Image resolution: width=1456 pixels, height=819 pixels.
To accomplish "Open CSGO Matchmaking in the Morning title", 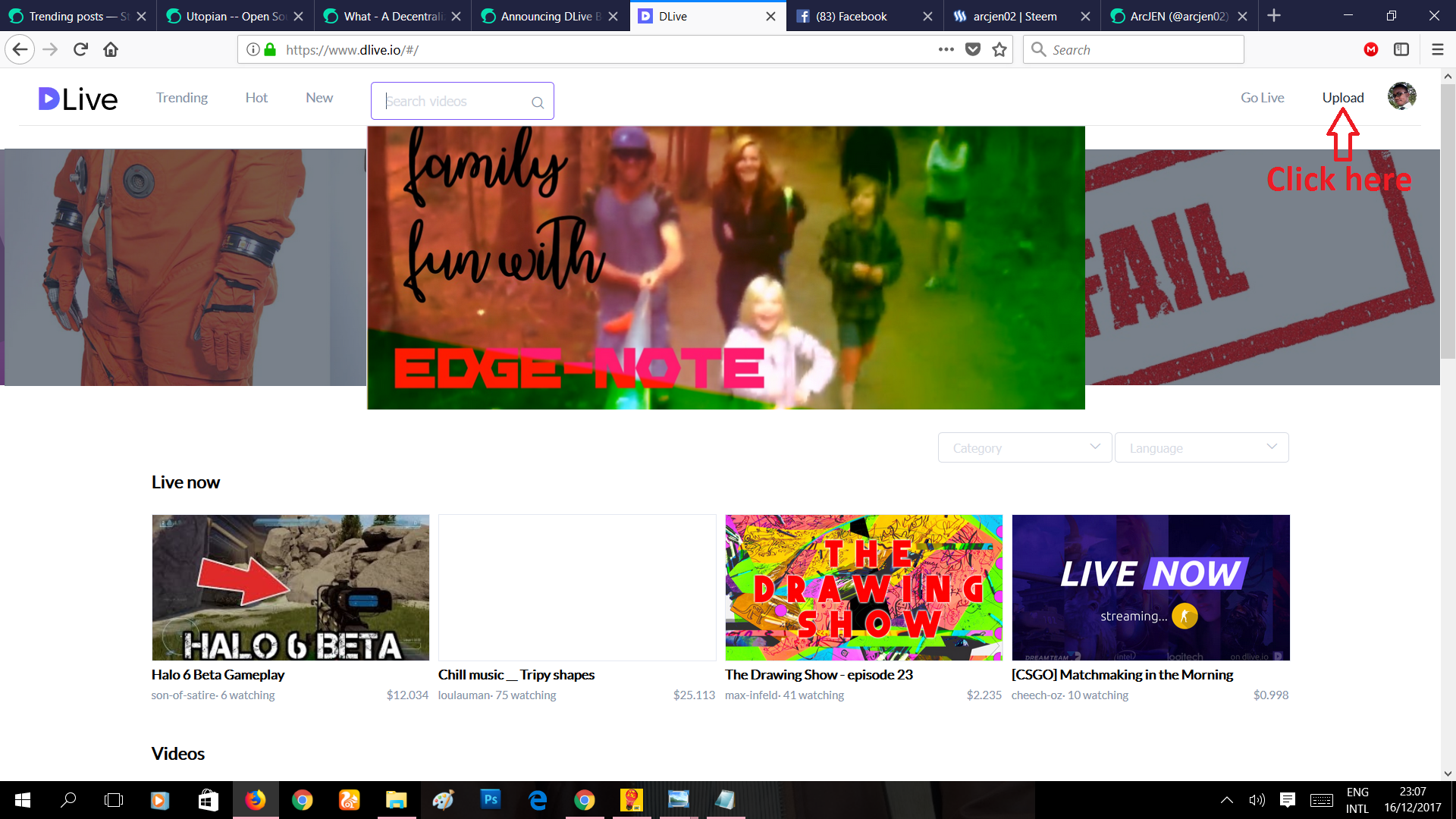I will 1122,675.
